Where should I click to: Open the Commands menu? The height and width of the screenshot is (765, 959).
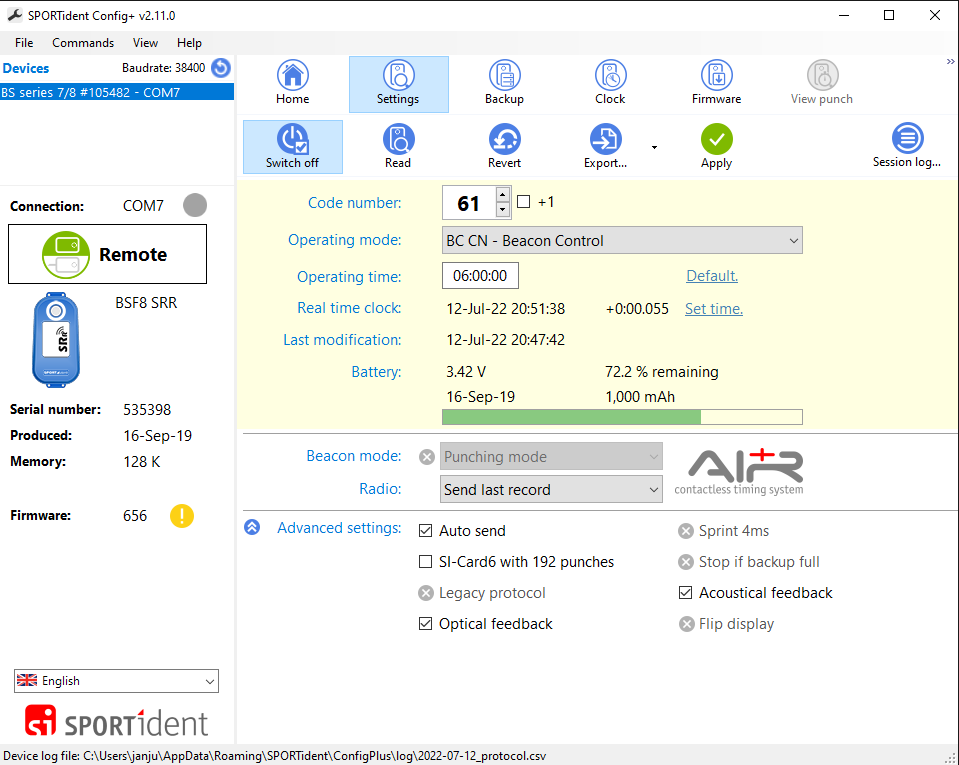[83, 43]
